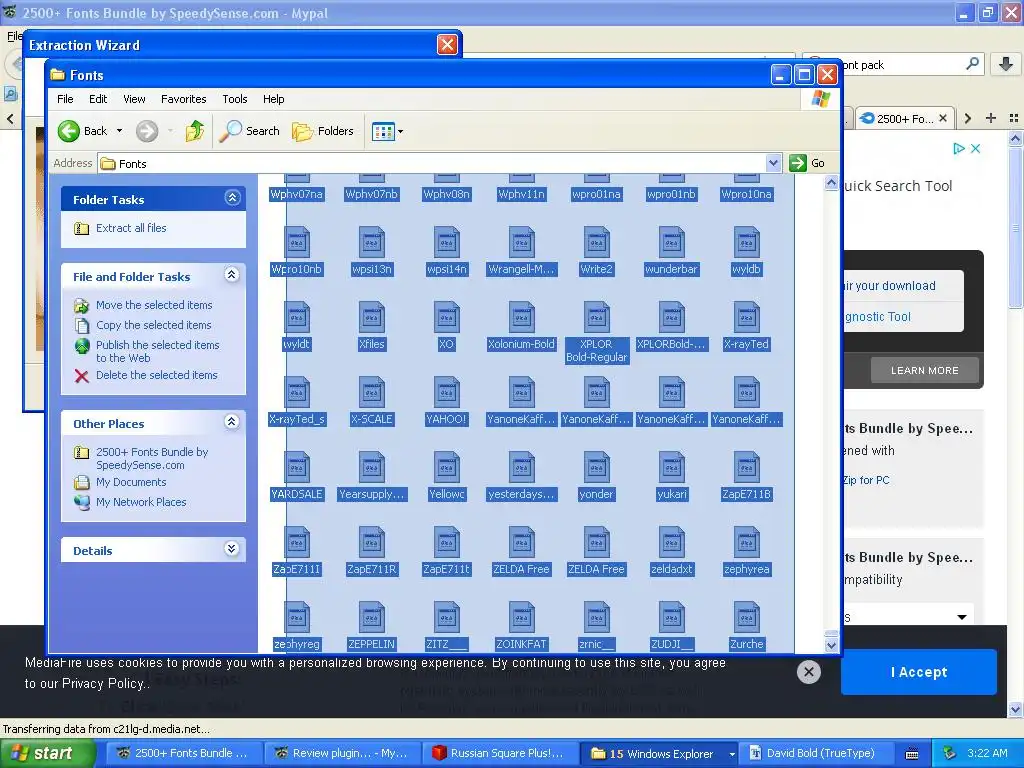The width and height of the screenshot is (1024, 768).
Task: Open the Tools menu
Action: click(x=234, y=99)
